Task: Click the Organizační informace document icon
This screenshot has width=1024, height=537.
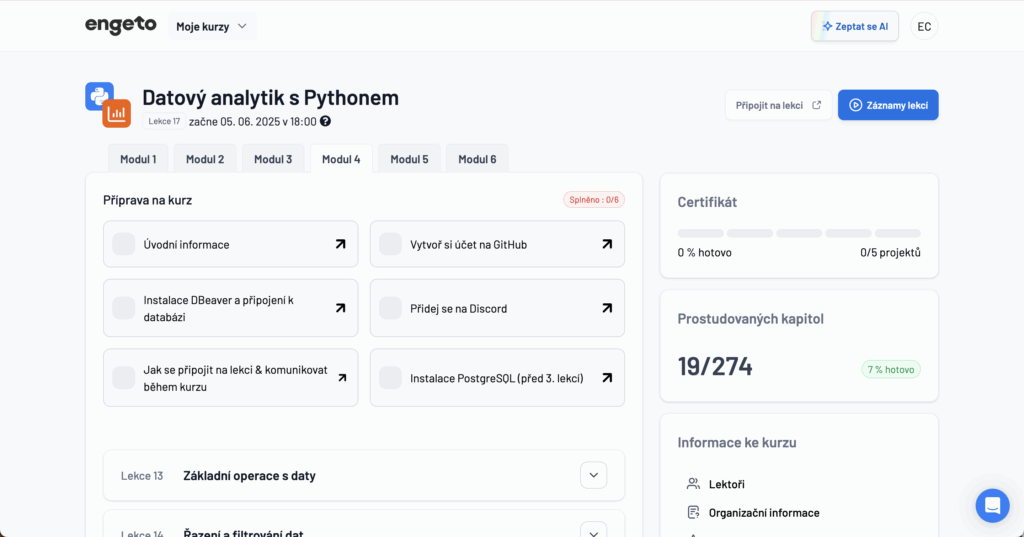Action: (x=693, y=512)
